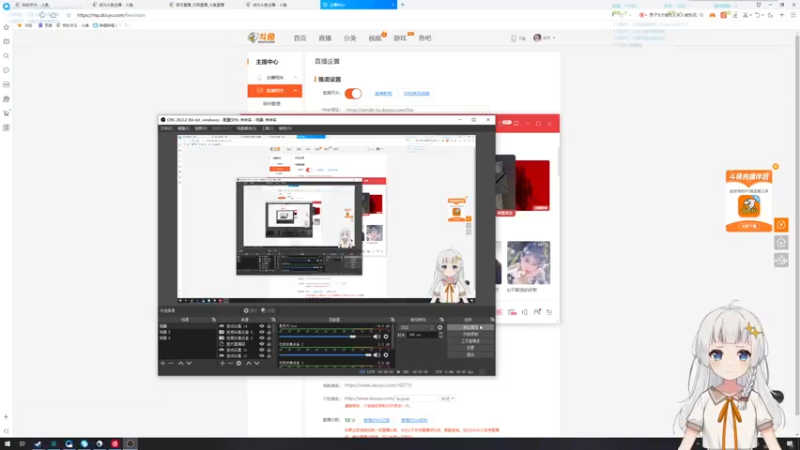Click 开始录制 in OBS controls
Viewport: 800px width, 450px height.
coord(470,334)
